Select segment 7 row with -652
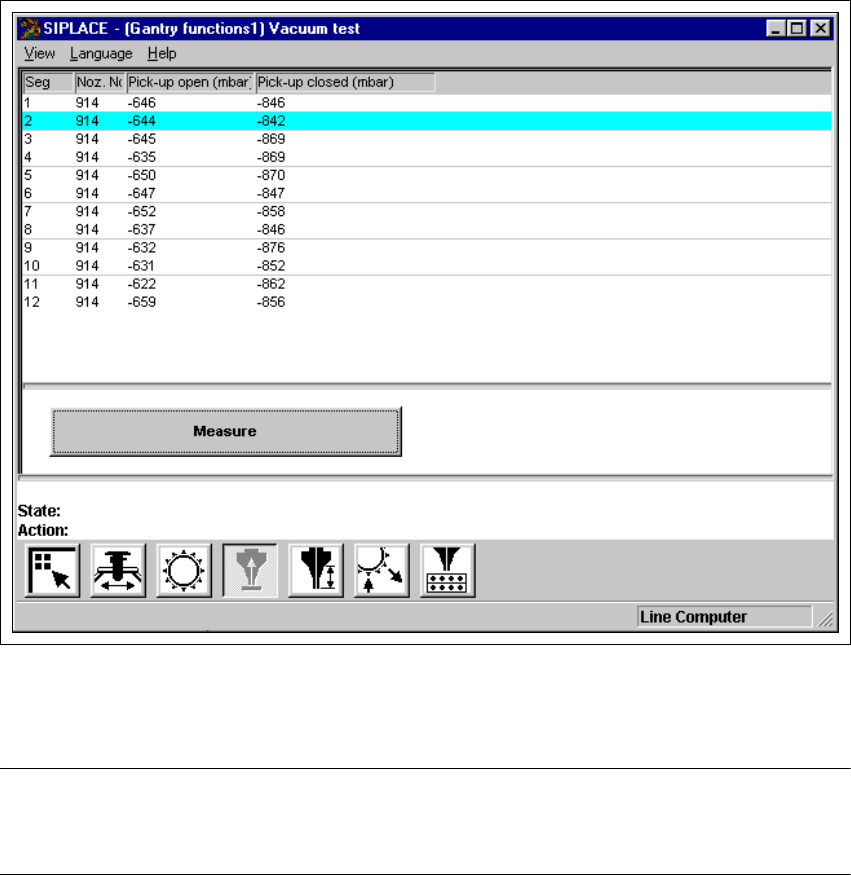The height and width of the screenshot is (875, 851). (x=427, y=211)
